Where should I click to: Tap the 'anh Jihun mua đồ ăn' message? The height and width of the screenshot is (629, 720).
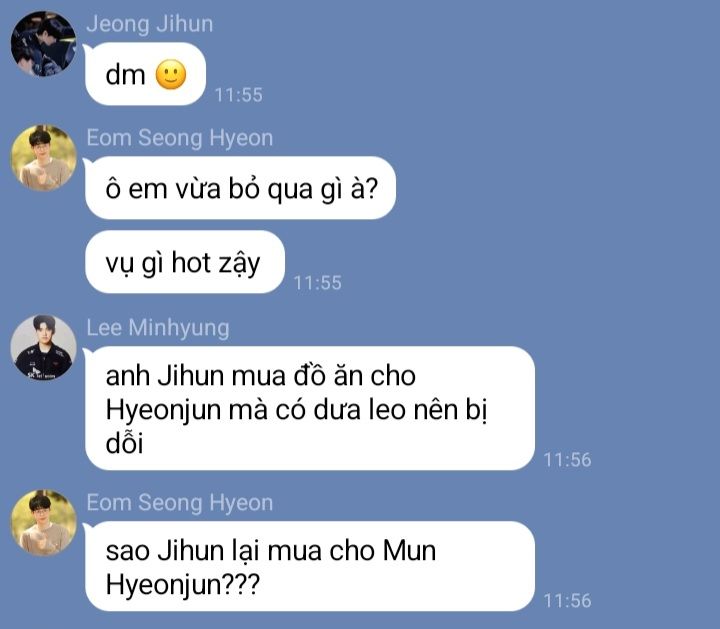(309, 409)
